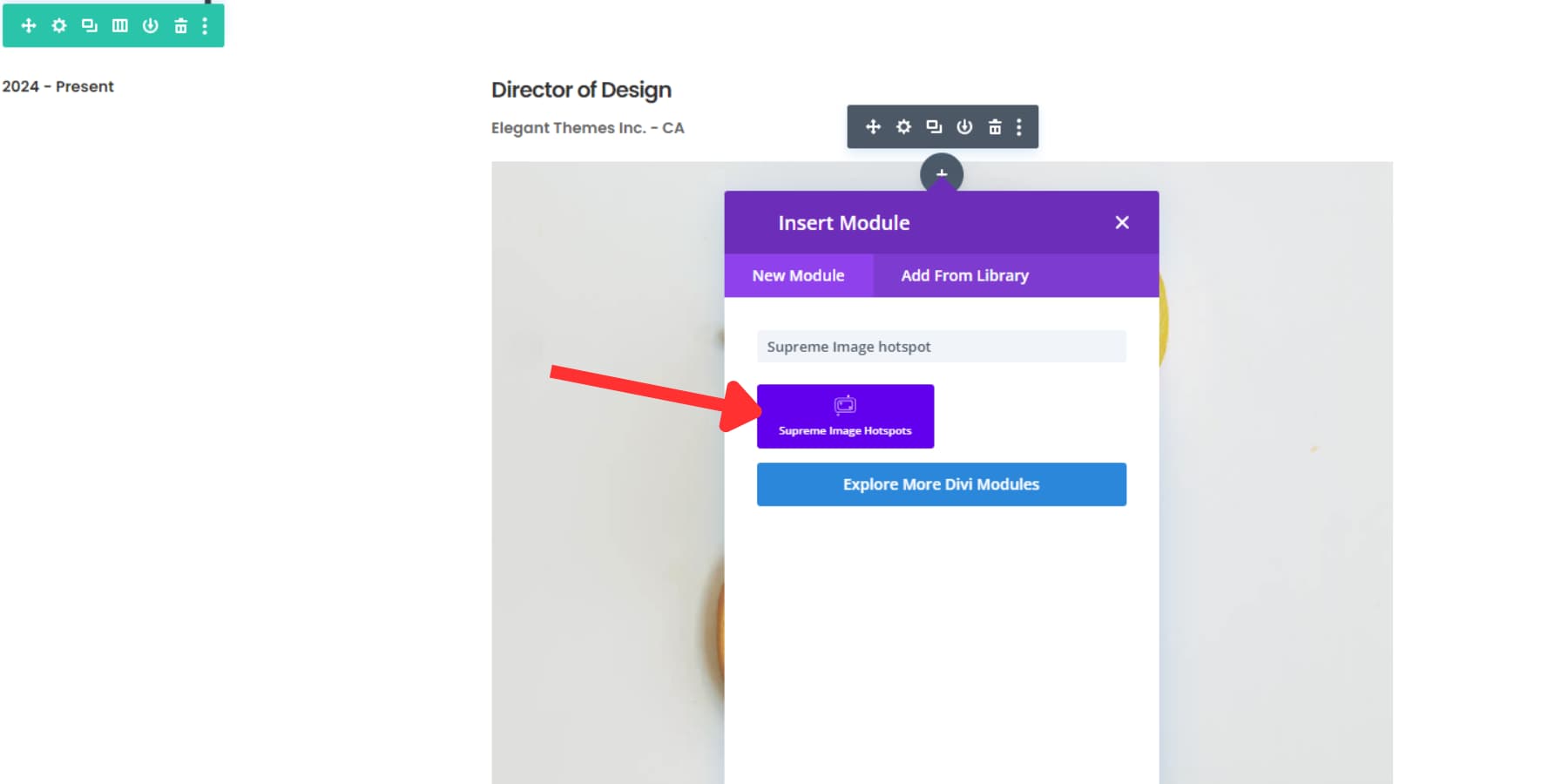Viewport: 1568px width, 784px height.
Task: Click the dark module toolbar move icon
Action: [x=874, y=127]
